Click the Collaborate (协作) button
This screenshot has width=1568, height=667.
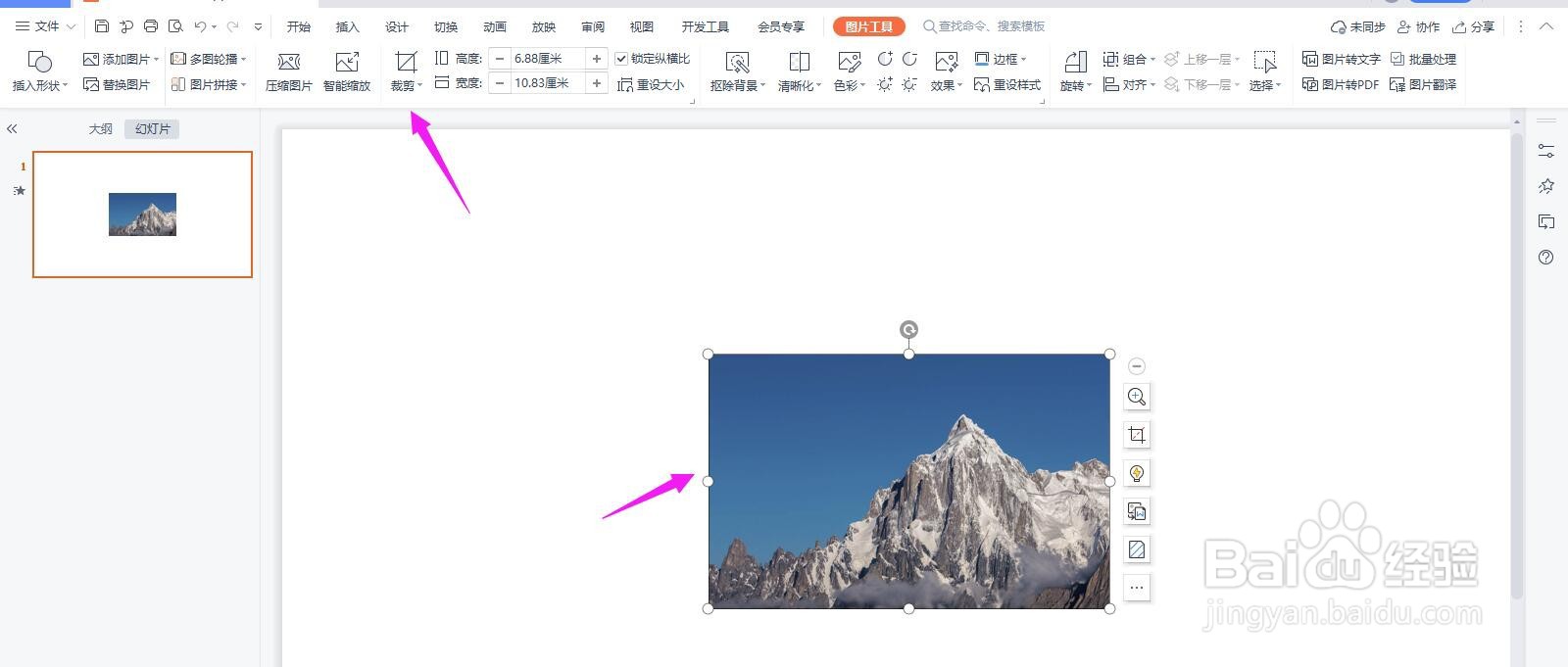(x=1419, y=26)
